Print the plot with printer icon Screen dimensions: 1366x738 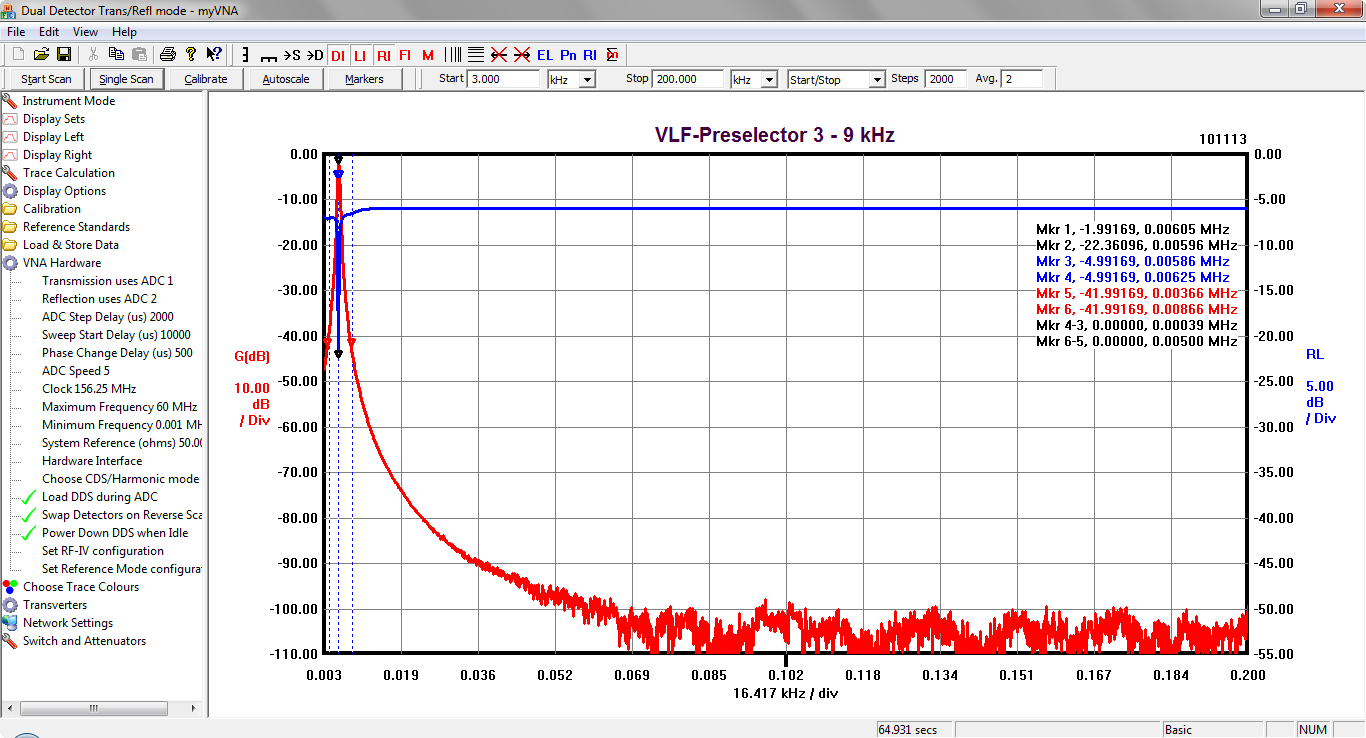point(168,54)
